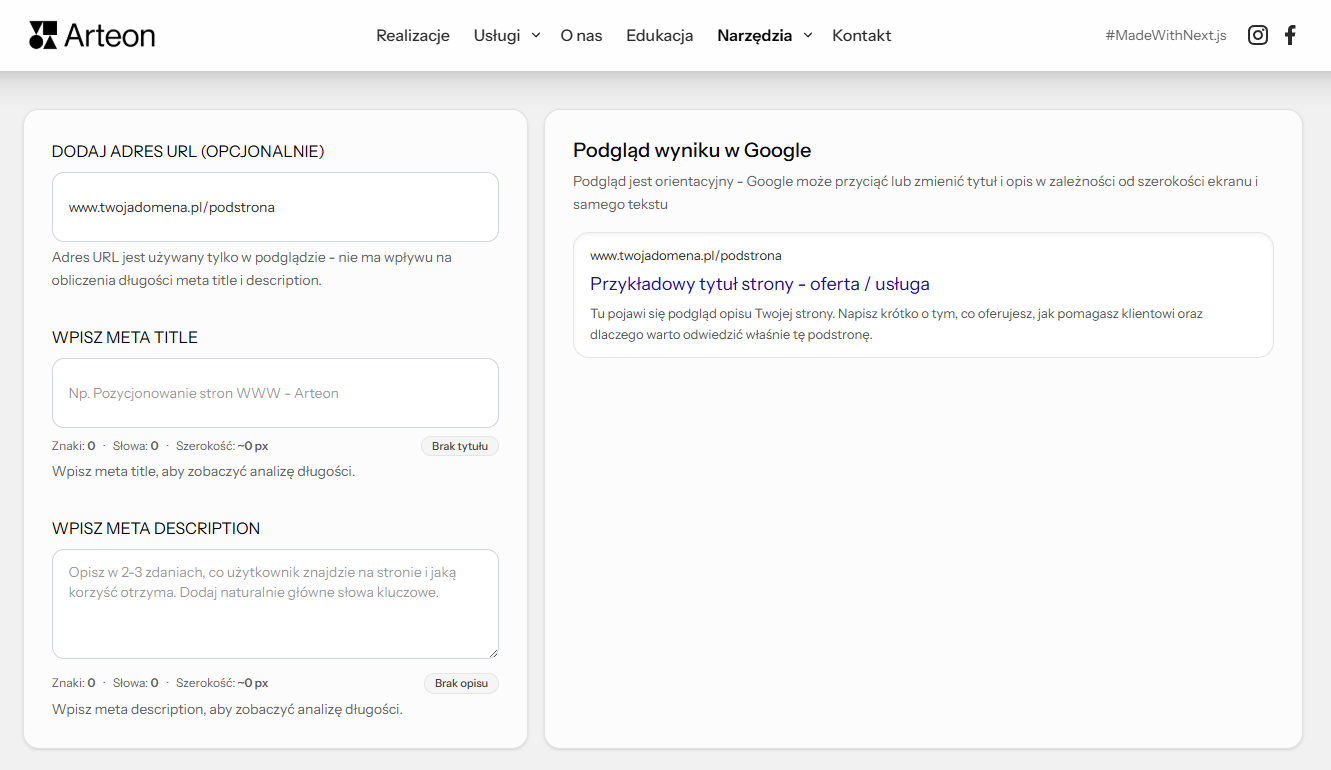Select the Edukacja navigation item
Image resolution: width=1331 pixels, height=770 pixels.
[x=659, y=35]
